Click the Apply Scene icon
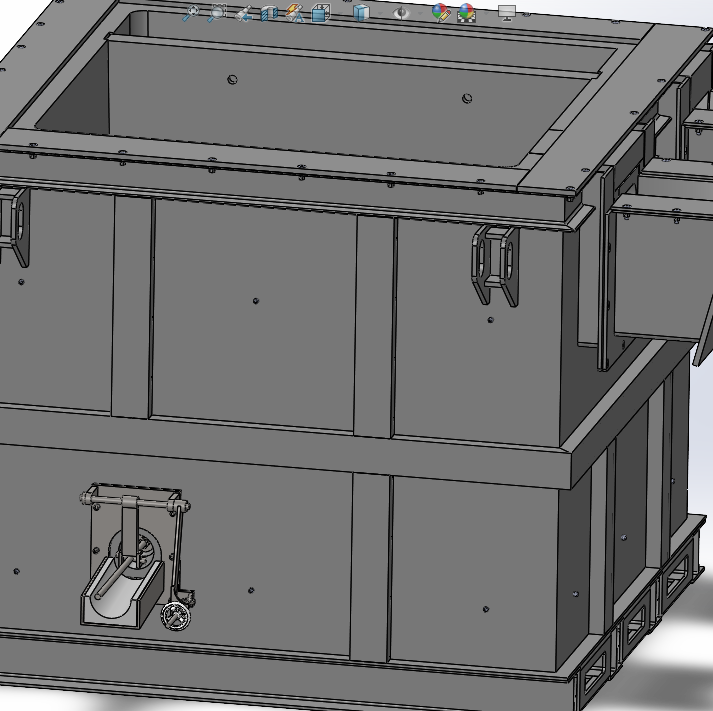 pyautogui.click(x=466, y=13)
